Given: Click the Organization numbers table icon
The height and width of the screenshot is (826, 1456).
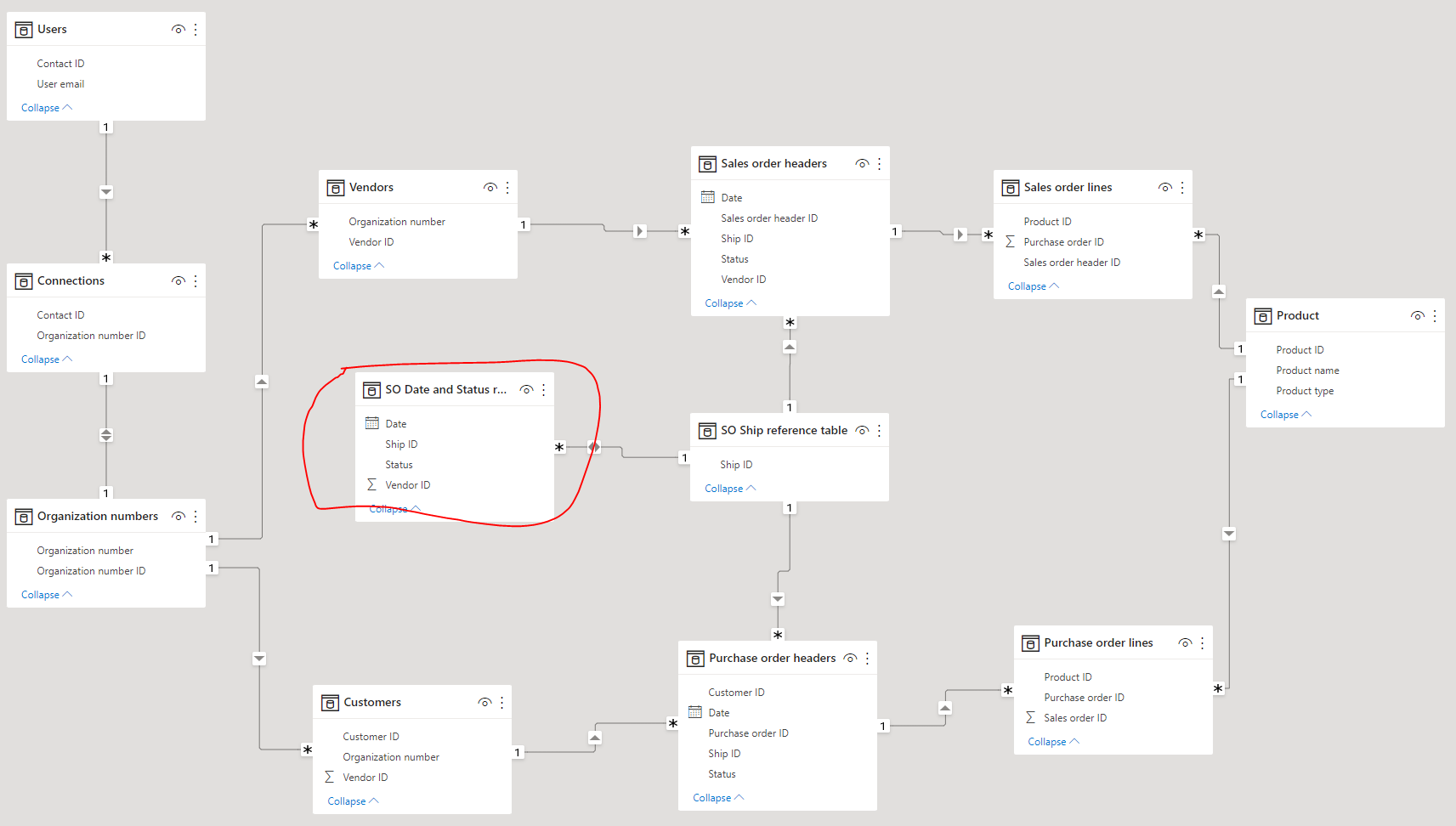Looking at the screenshot, I should click(x=24, y=517).
